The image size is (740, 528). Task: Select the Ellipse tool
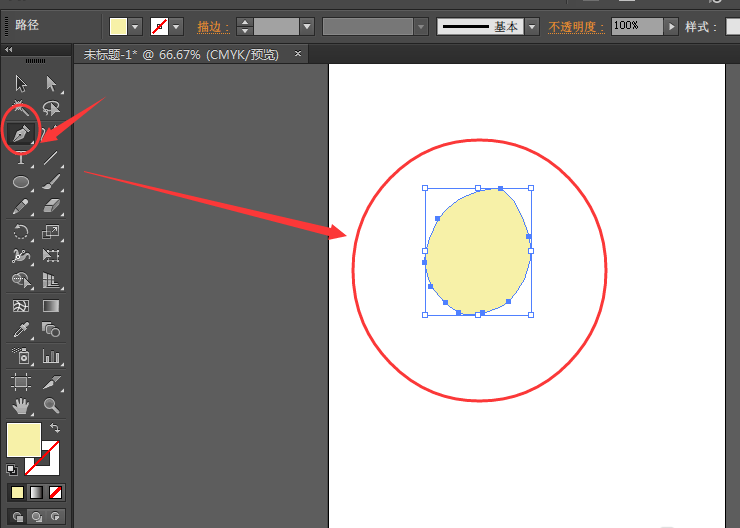pos(21,182)
